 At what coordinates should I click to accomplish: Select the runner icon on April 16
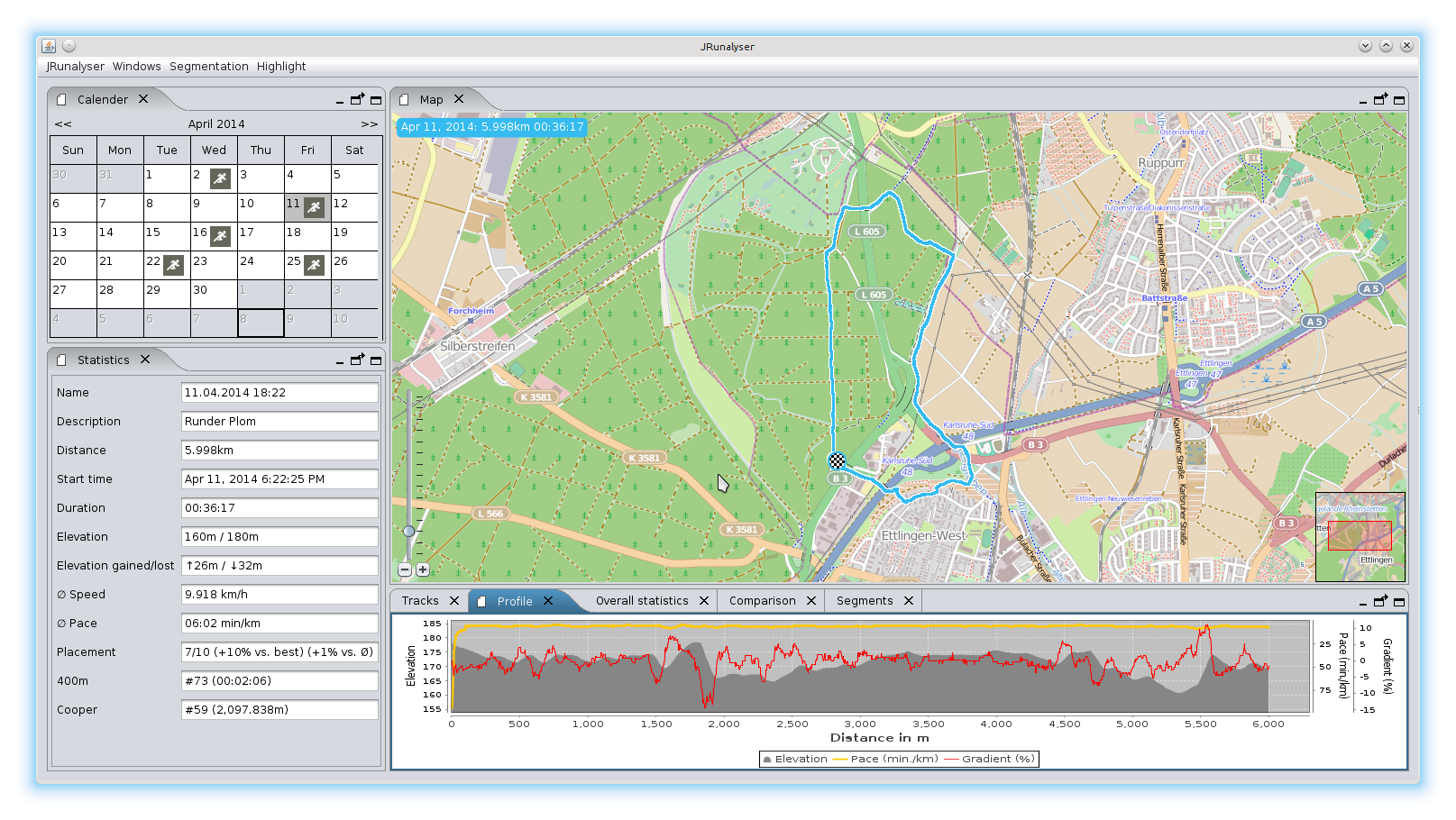pyautogui.click(x=218, y=236)
